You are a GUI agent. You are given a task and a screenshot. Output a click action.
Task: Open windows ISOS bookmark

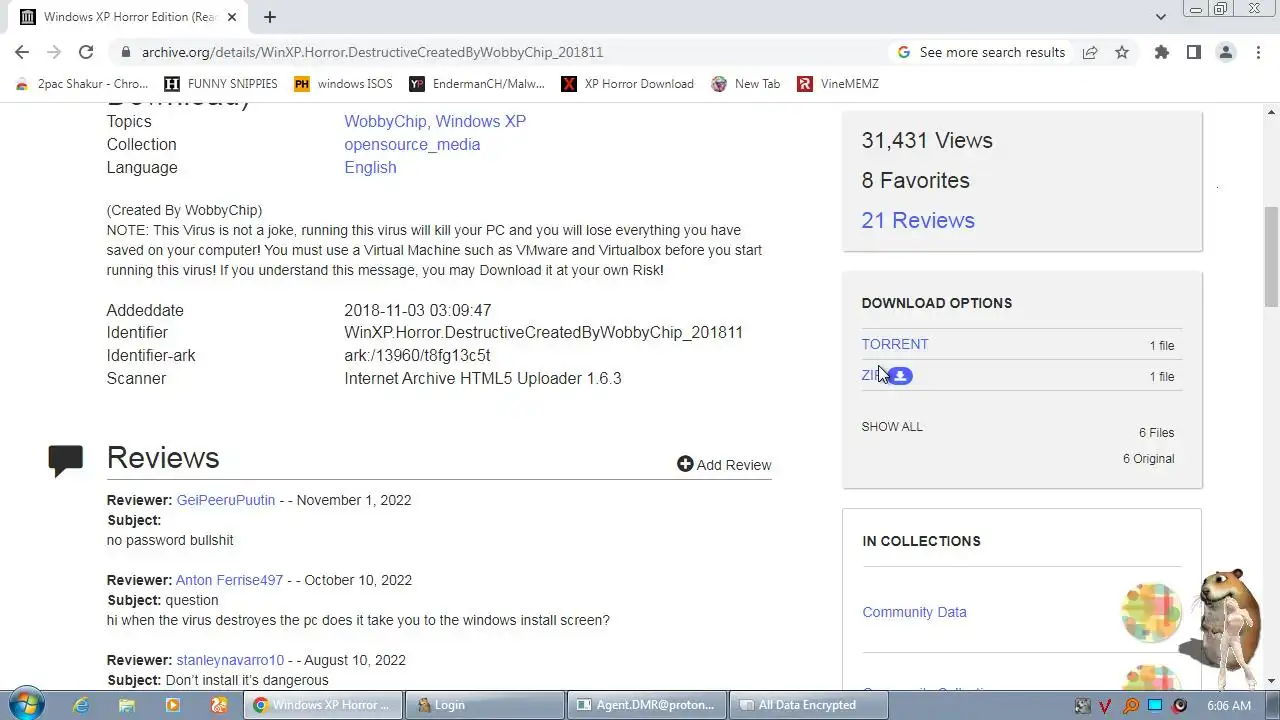(x=343, y=84)
